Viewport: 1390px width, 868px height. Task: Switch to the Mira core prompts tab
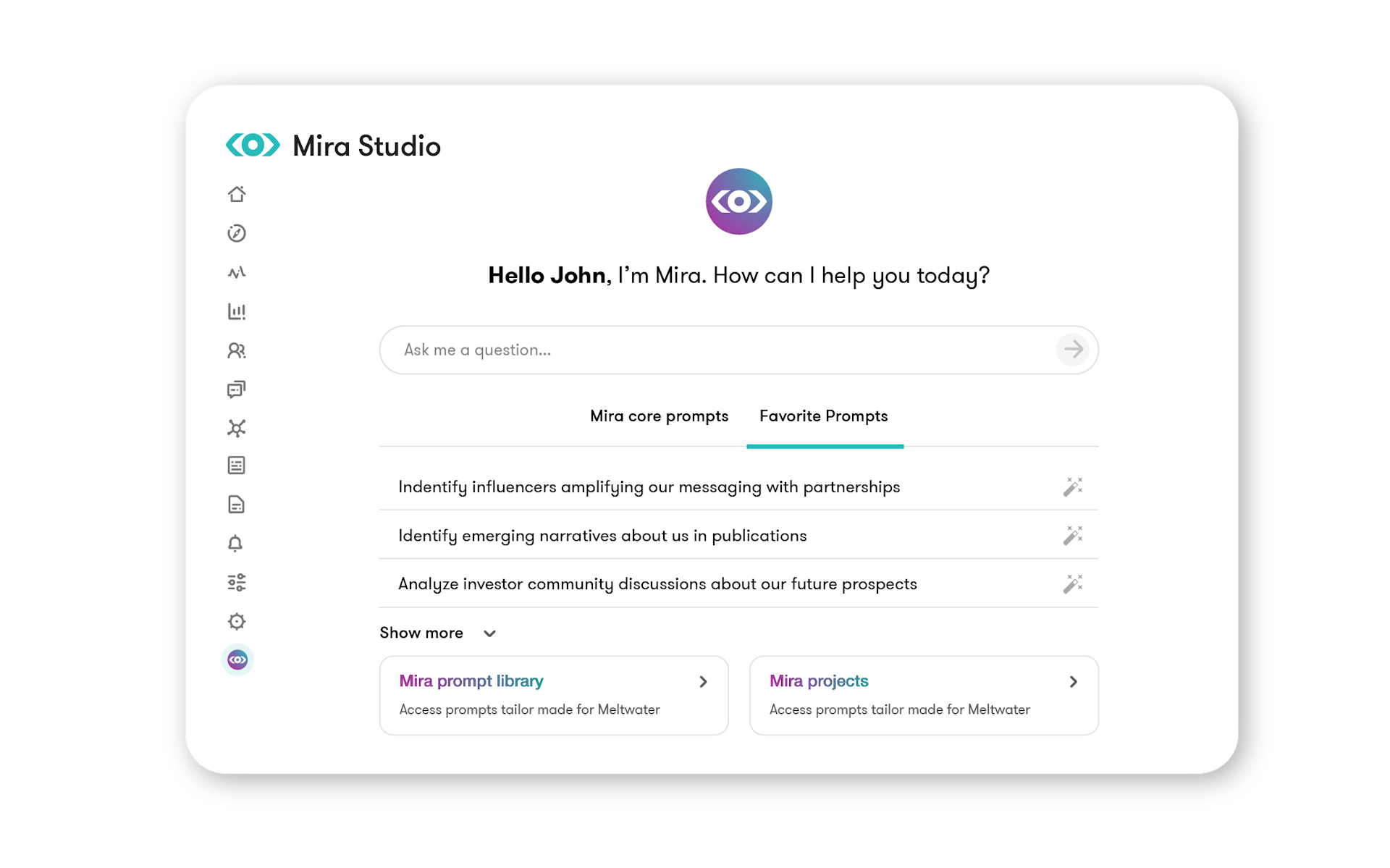pos(659,416)
